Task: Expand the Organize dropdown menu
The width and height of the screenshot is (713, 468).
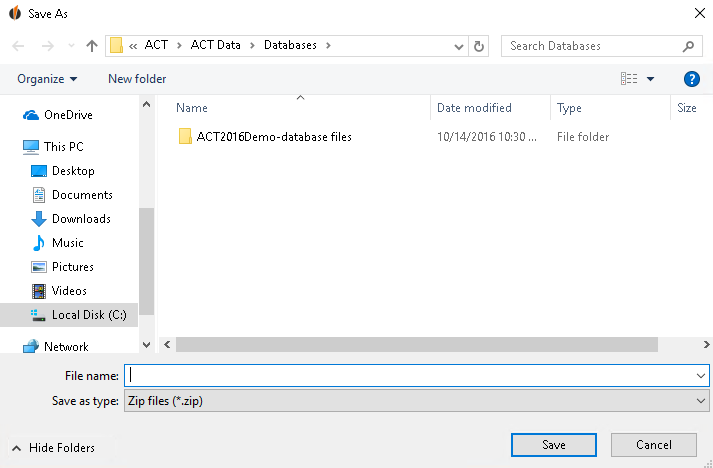Action: [x=47, y=79]
